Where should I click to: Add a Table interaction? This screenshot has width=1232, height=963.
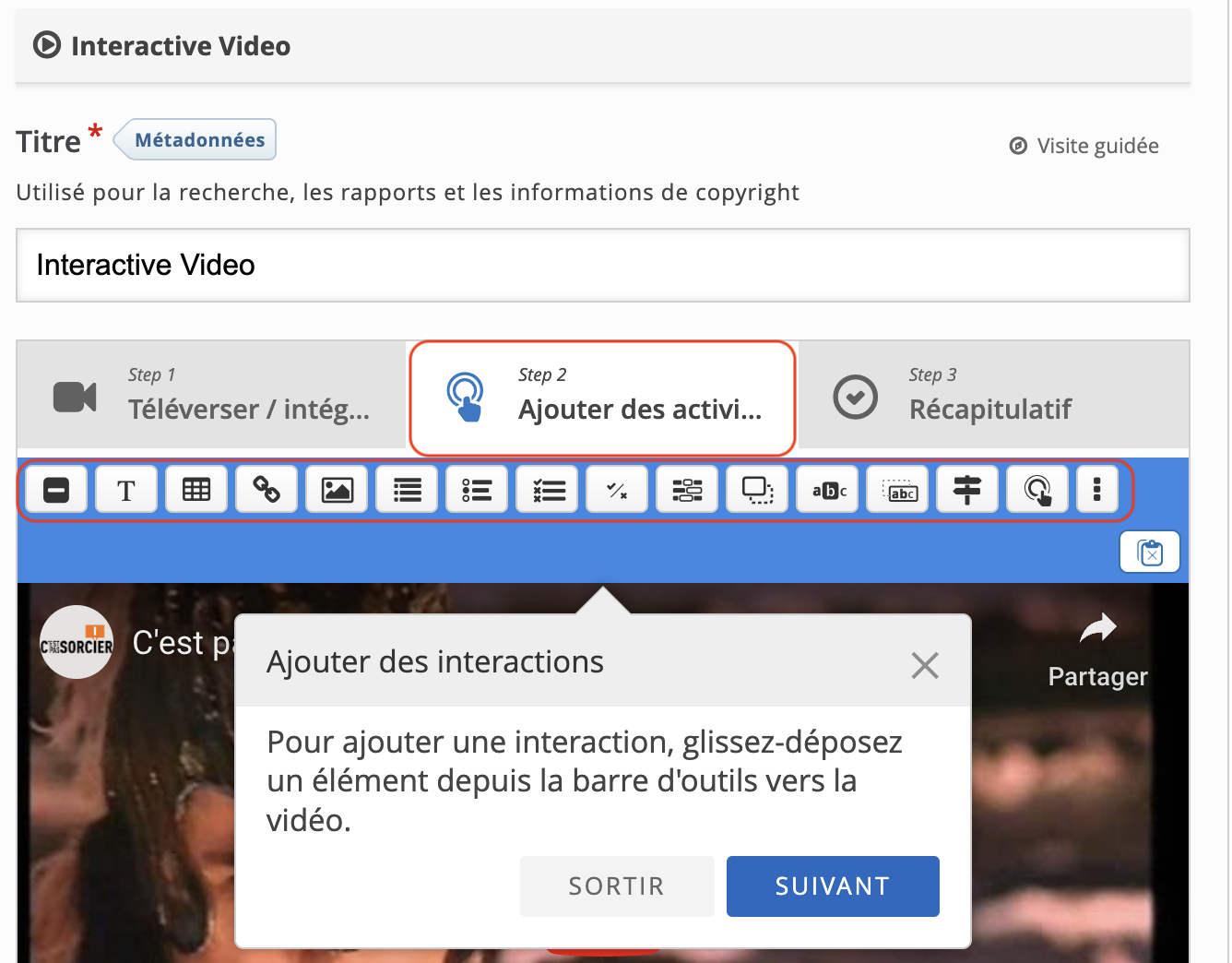pyautogui.click(x=196, y=490)
